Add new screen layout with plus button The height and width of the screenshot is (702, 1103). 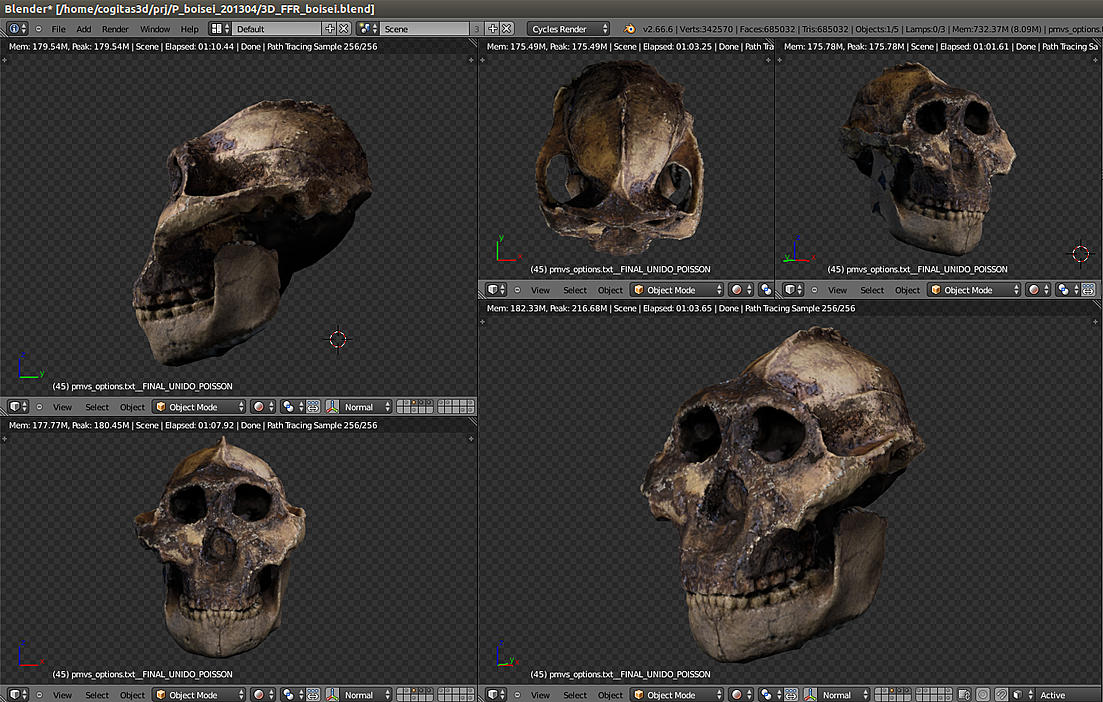330,29
